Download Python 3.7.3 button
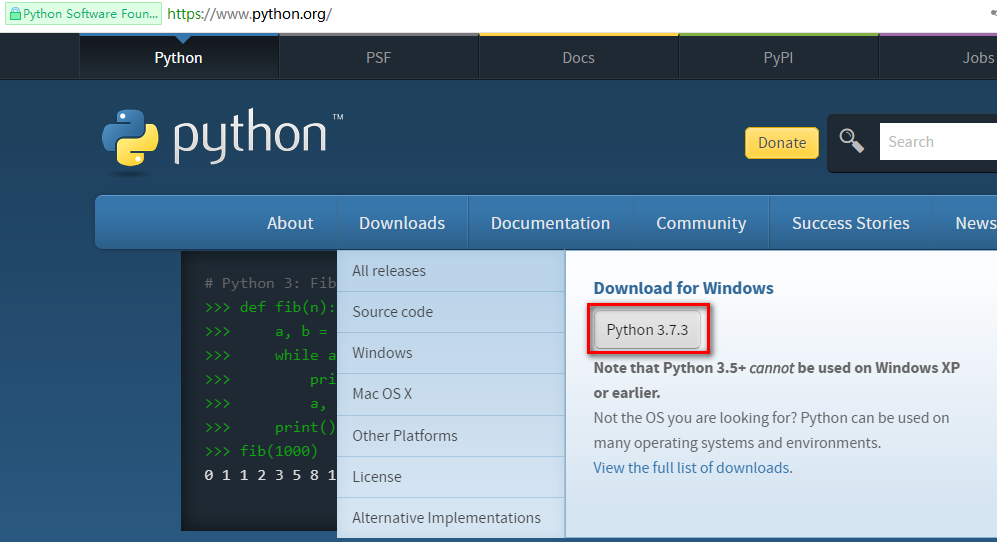997x542 pixels. (647, 330)
